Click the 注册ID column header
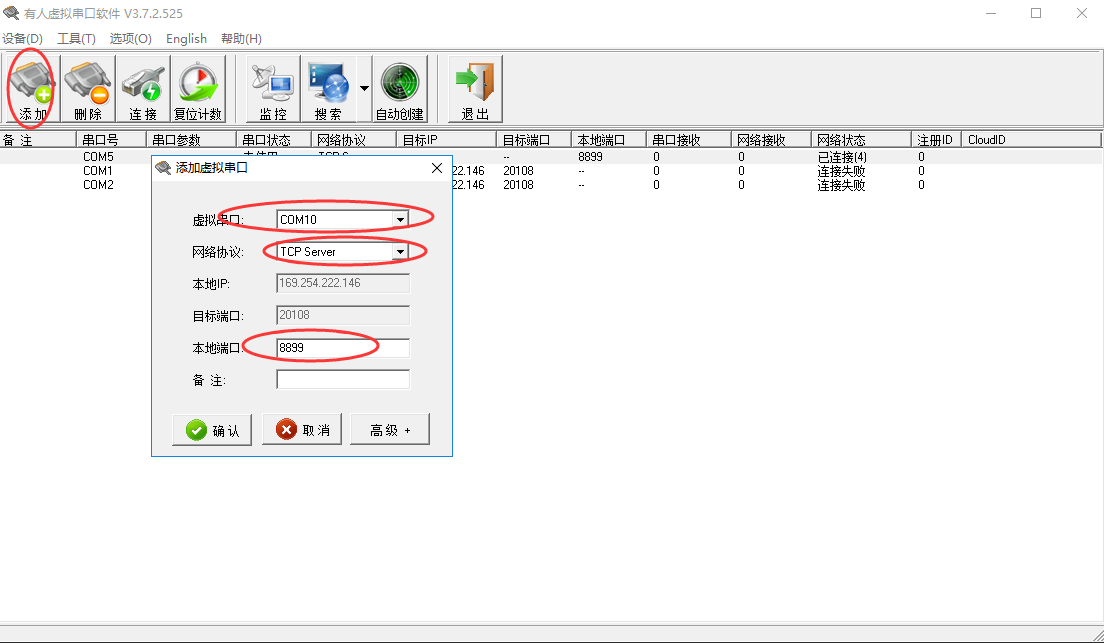Viewport: 1104px width, 643px height. coord(936,139)
